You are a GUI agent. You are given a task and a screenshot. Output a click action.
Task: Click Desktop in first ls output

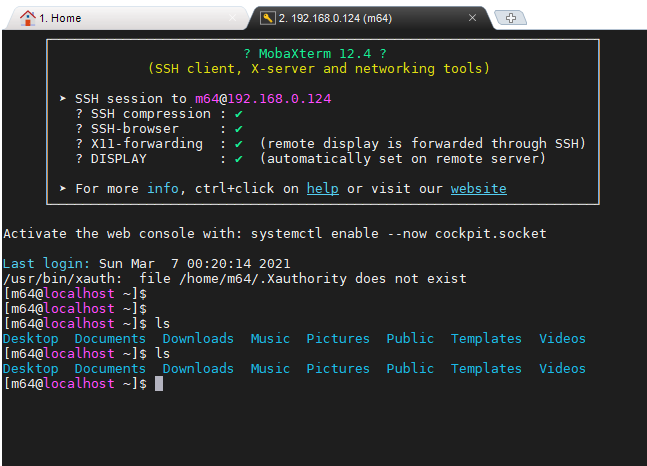[x=31, y=338]
